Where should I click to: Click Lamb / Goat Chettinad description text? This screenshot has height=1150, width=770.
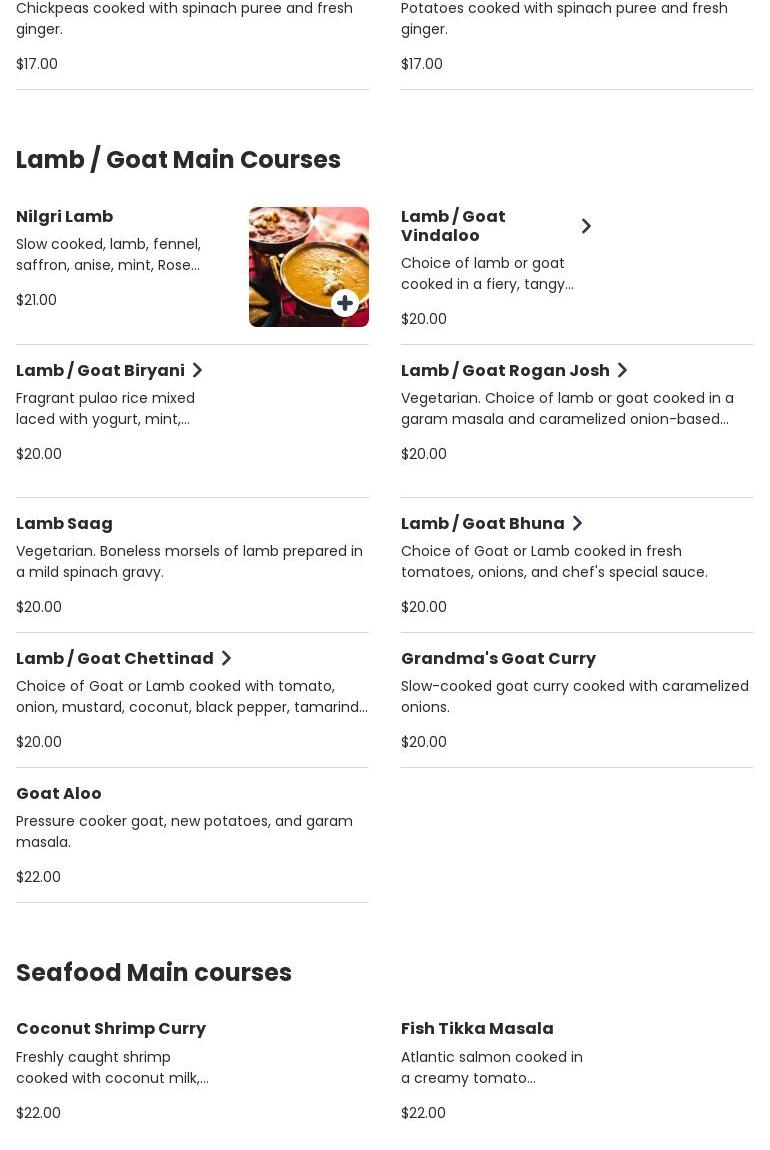pyautogui.click(x=191, y=697)
